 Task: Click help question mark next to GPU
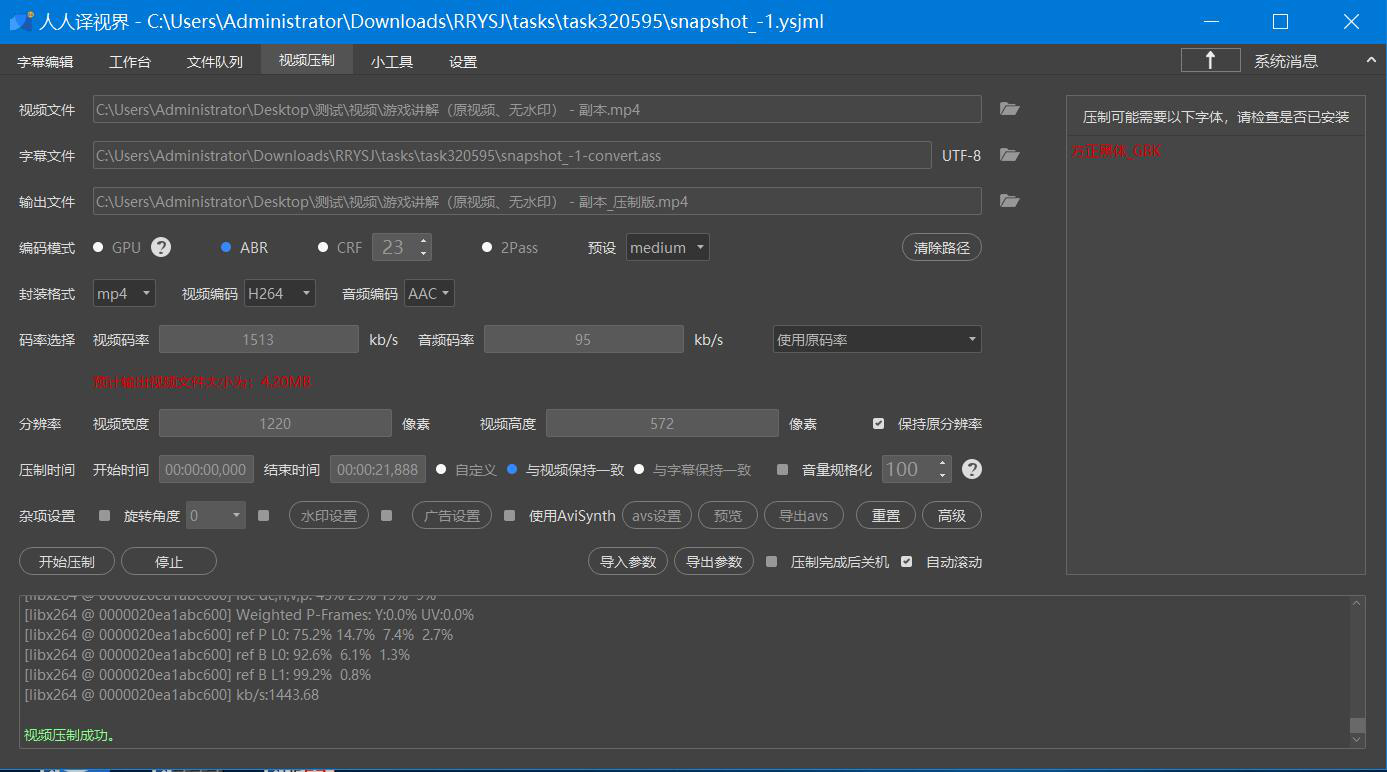pyautogui.click(x=161, y=247)
